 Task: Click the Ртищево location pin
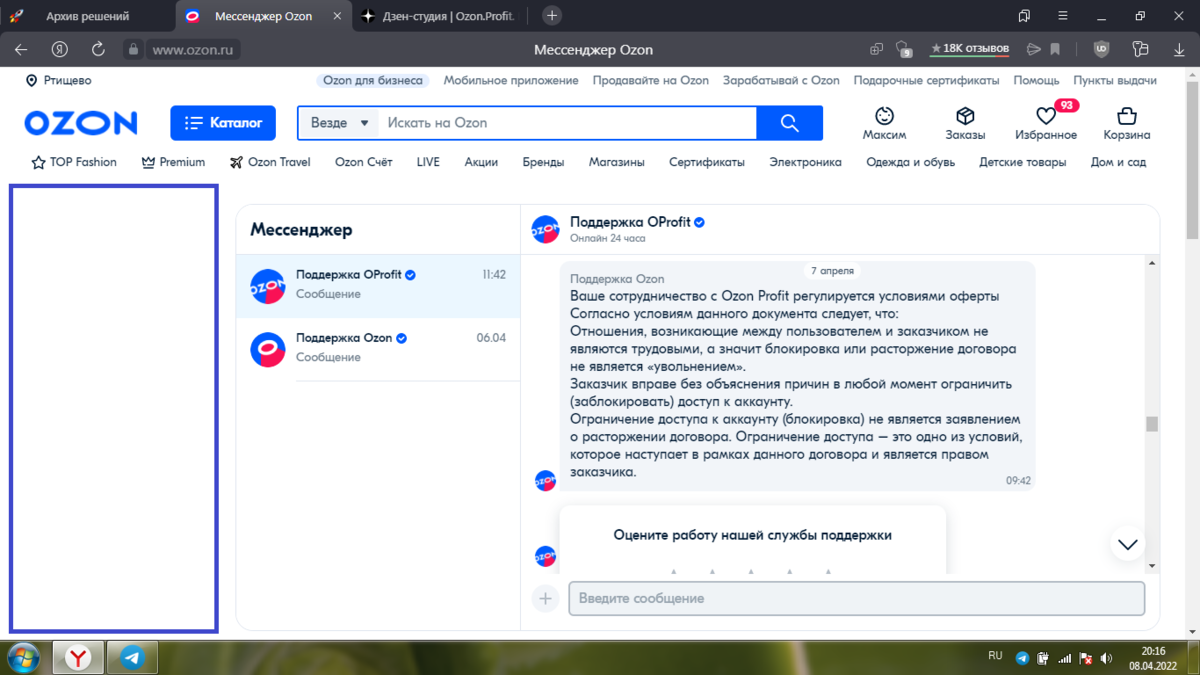pyautogui.click(x=31, y=81)
